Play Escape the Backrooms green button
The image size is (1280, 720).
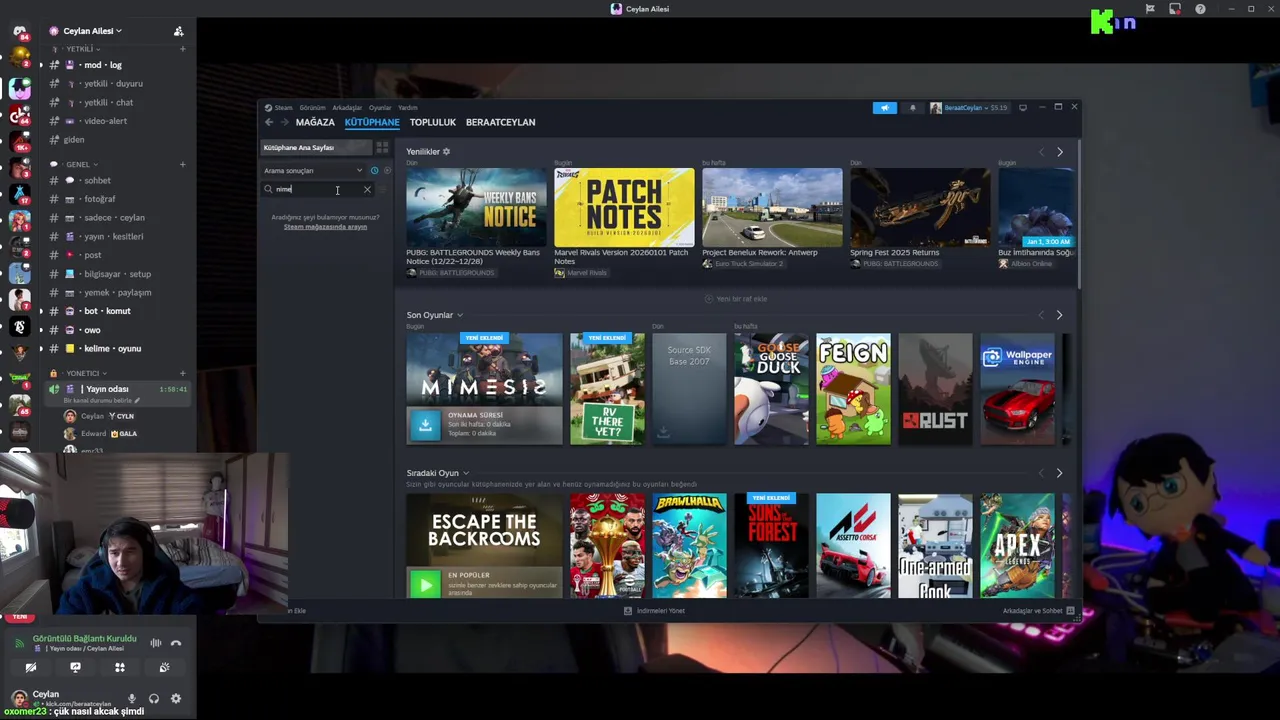click(x=425, y=584)
